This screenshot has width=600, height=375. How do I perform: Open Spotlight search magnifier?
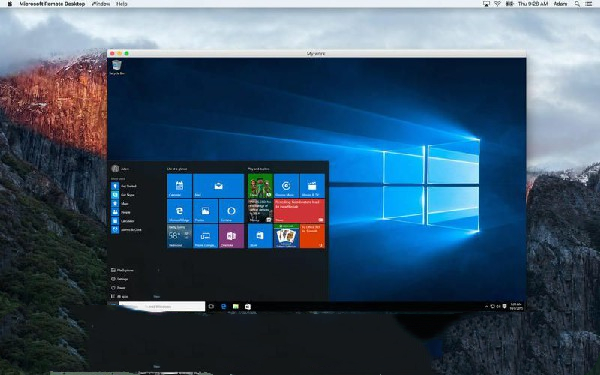point(577,4)
